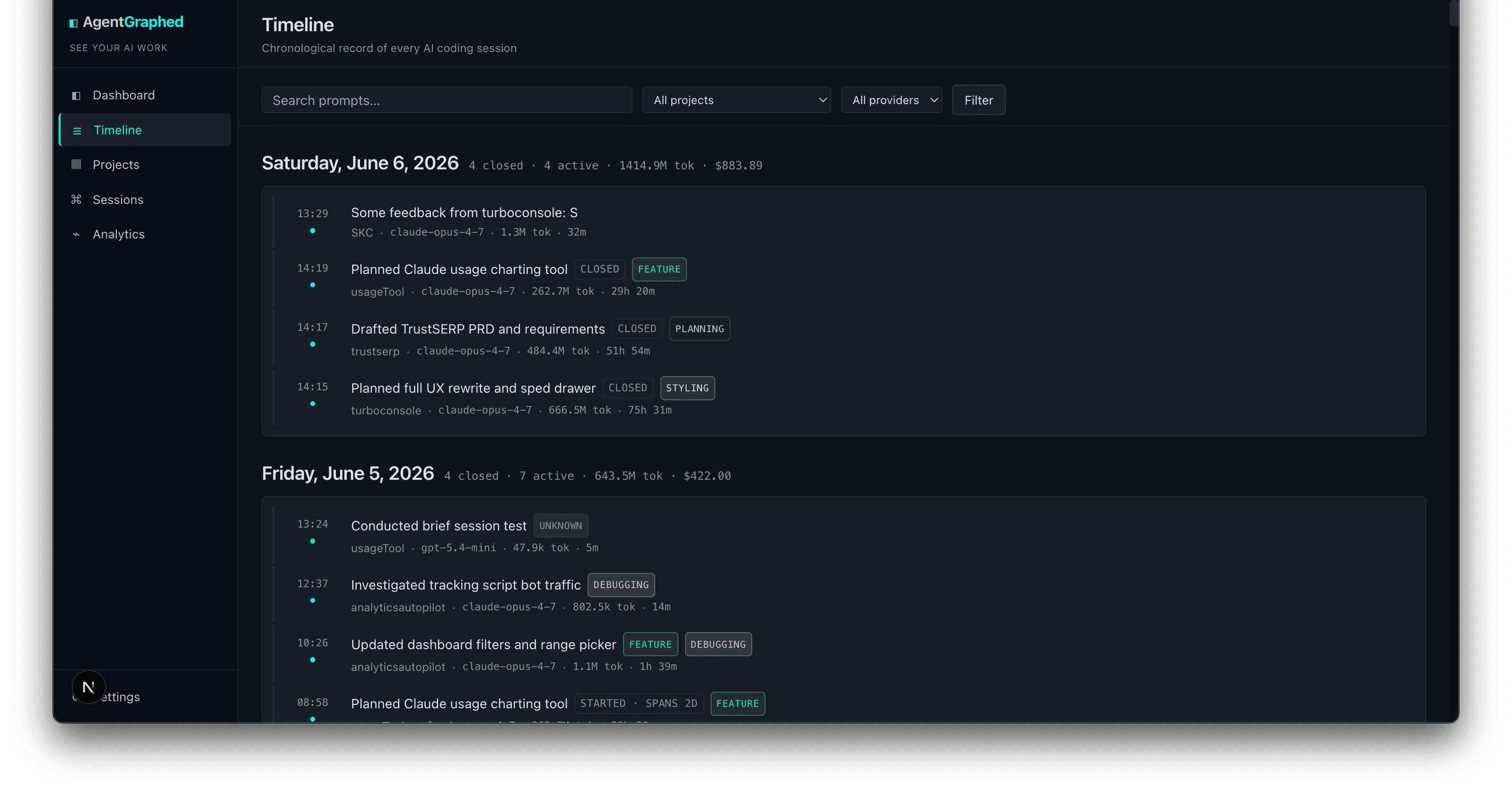Click the Timeline list icon
This screenshot has width=1512, height=793.
(x=77, y=130)
